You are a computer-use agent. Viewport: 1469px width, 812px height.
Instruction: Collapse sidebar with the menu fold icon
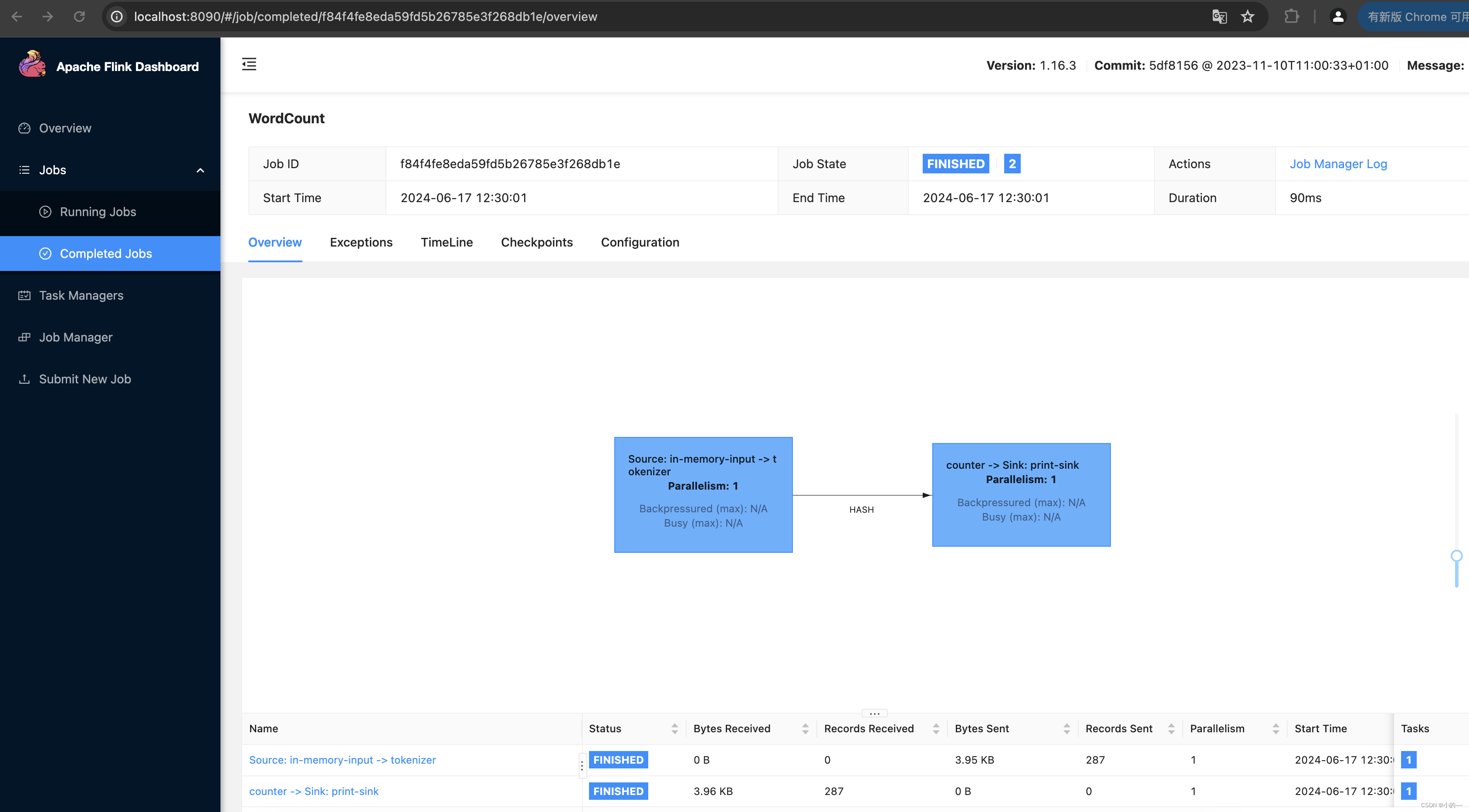249,64
